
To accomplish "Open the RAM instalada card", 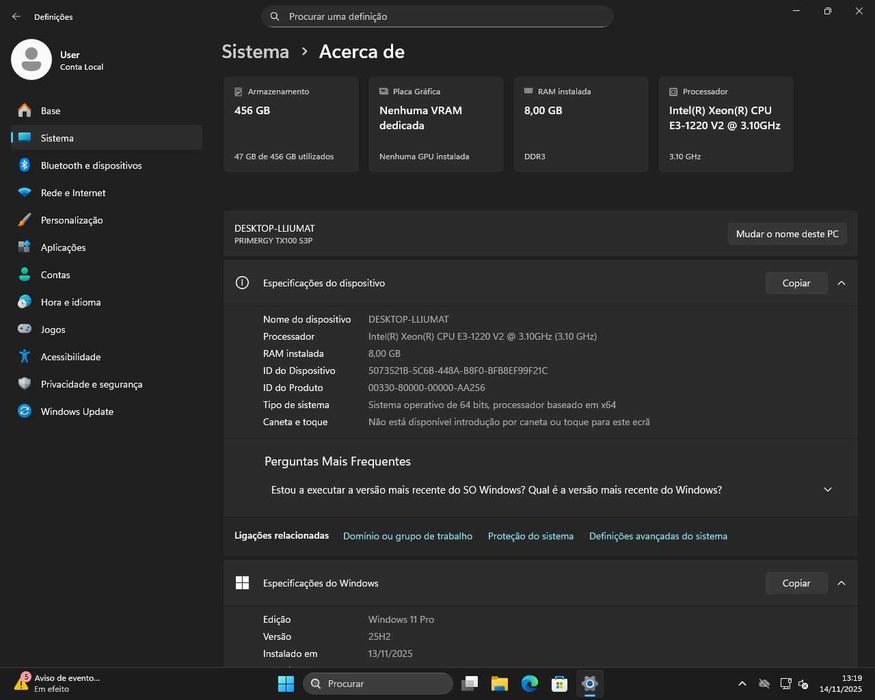I will pyautogui.click(x=581, y=124).
